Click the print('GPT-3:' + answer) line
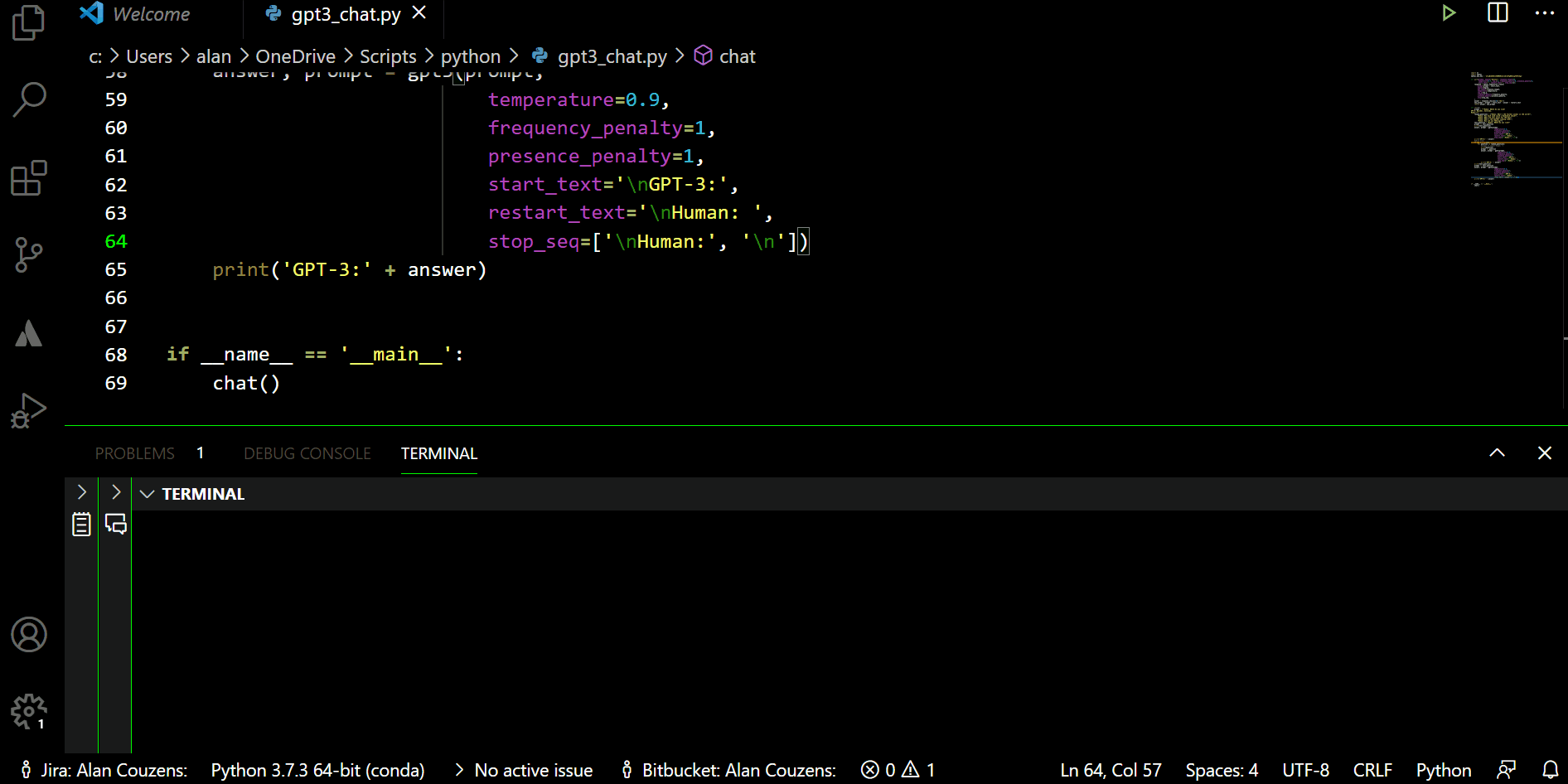Viewport: 1568px width, 784px height. (x=349, y=269)
